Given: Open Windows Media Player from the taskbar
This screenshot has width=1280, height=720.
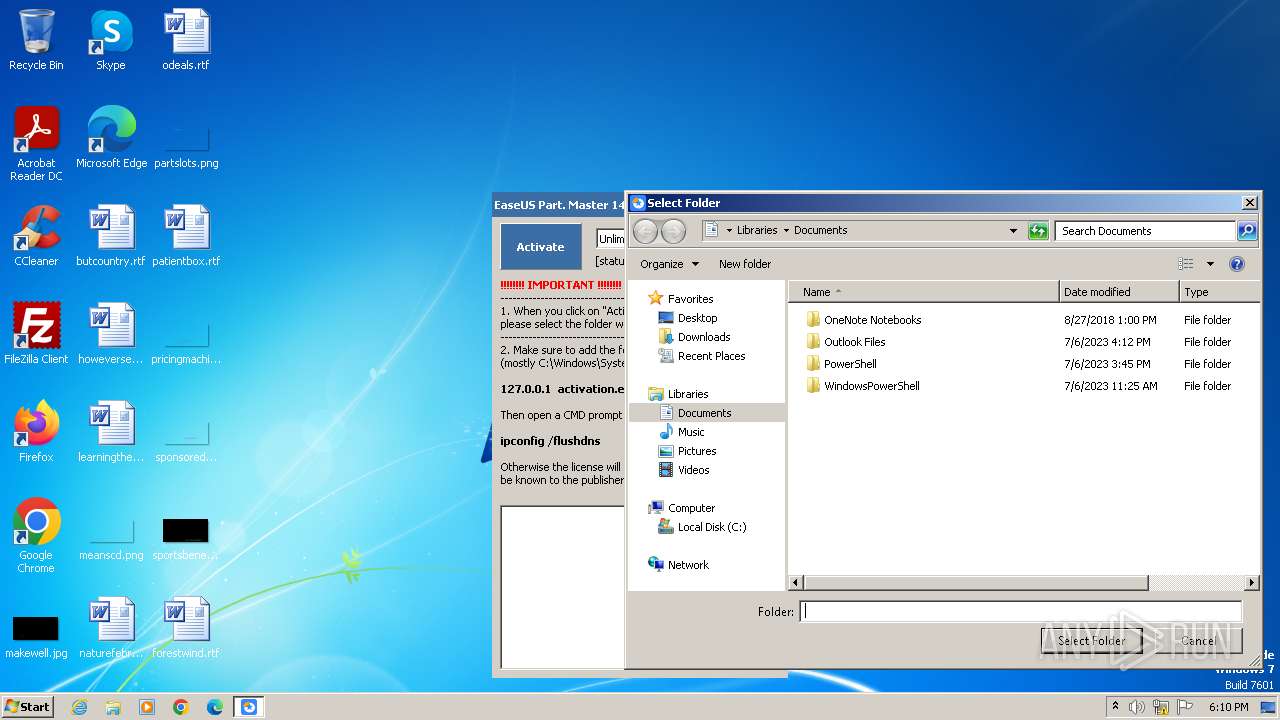Looking at the screenshot, I should click(x=147, y=707).
